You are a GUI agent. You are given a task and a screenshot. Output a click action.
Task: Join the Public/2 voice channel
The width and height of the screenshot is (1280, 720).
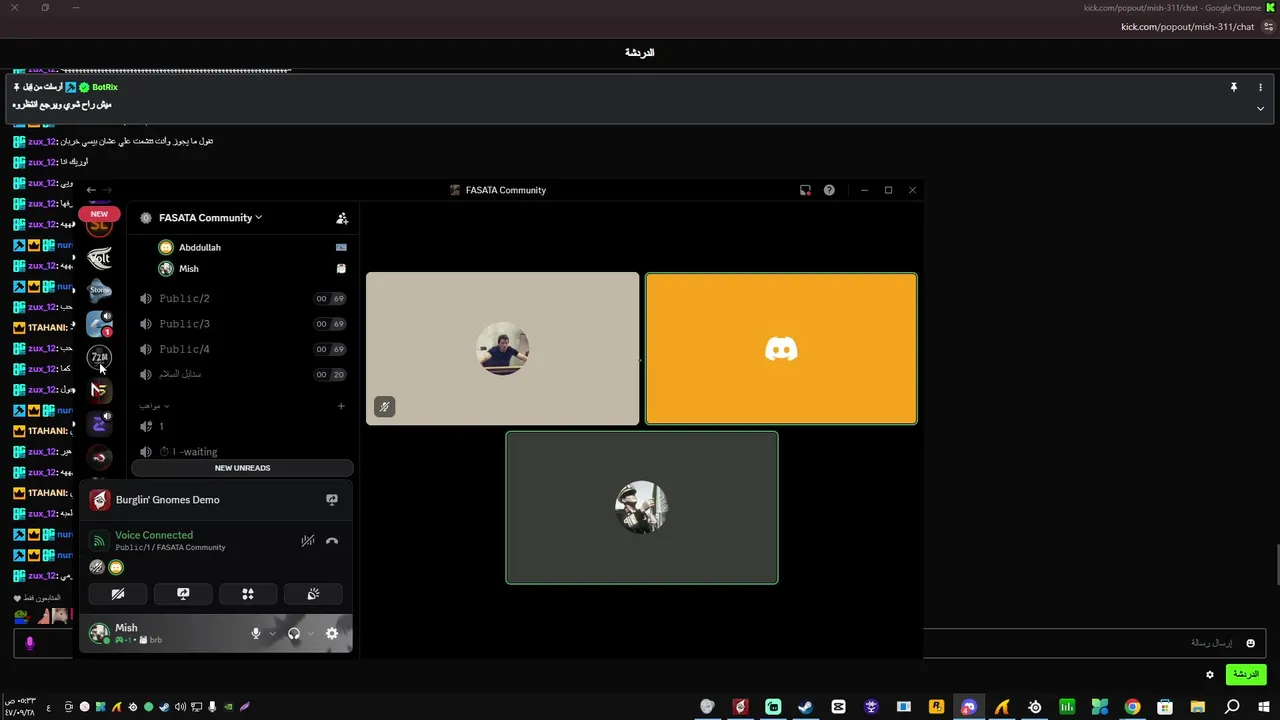click(x=241, y=299)
